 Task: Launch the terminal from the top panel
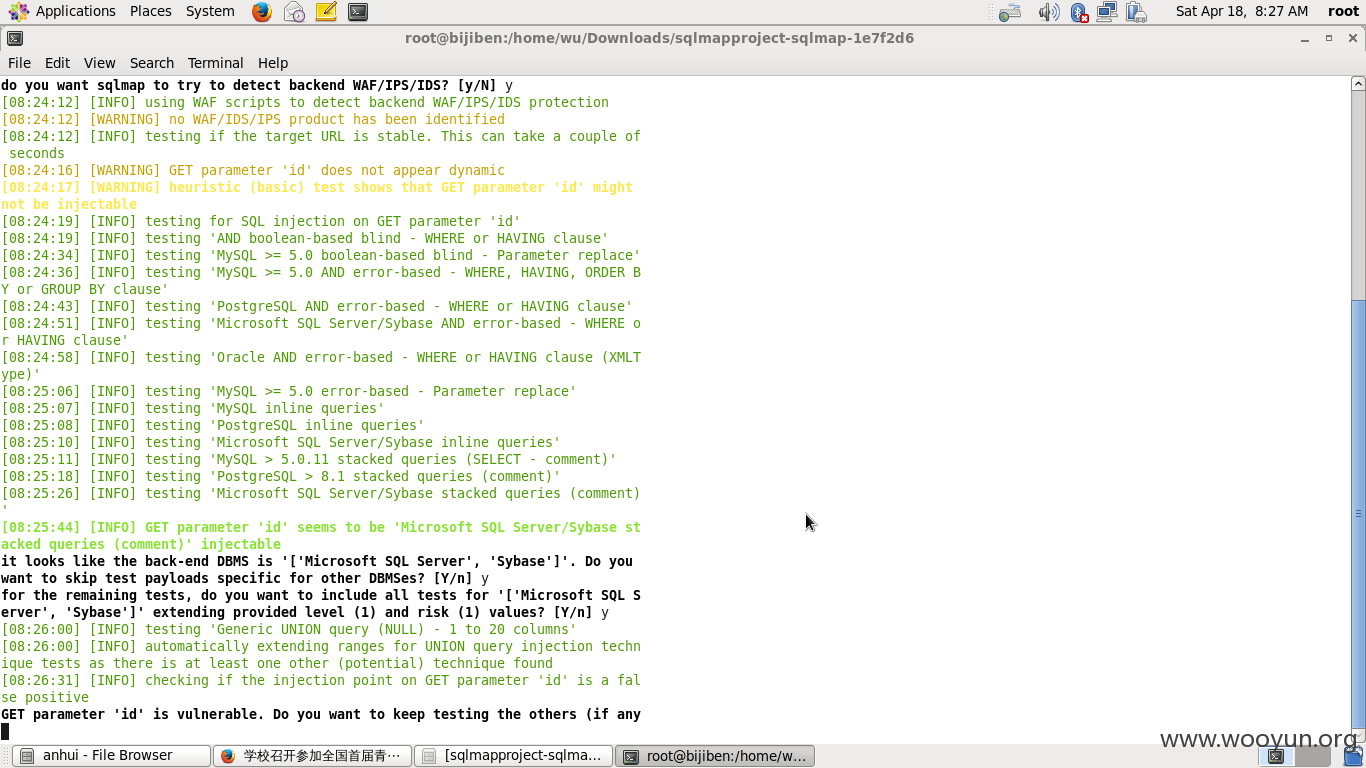pyautogui.click(x=358, y=12)
